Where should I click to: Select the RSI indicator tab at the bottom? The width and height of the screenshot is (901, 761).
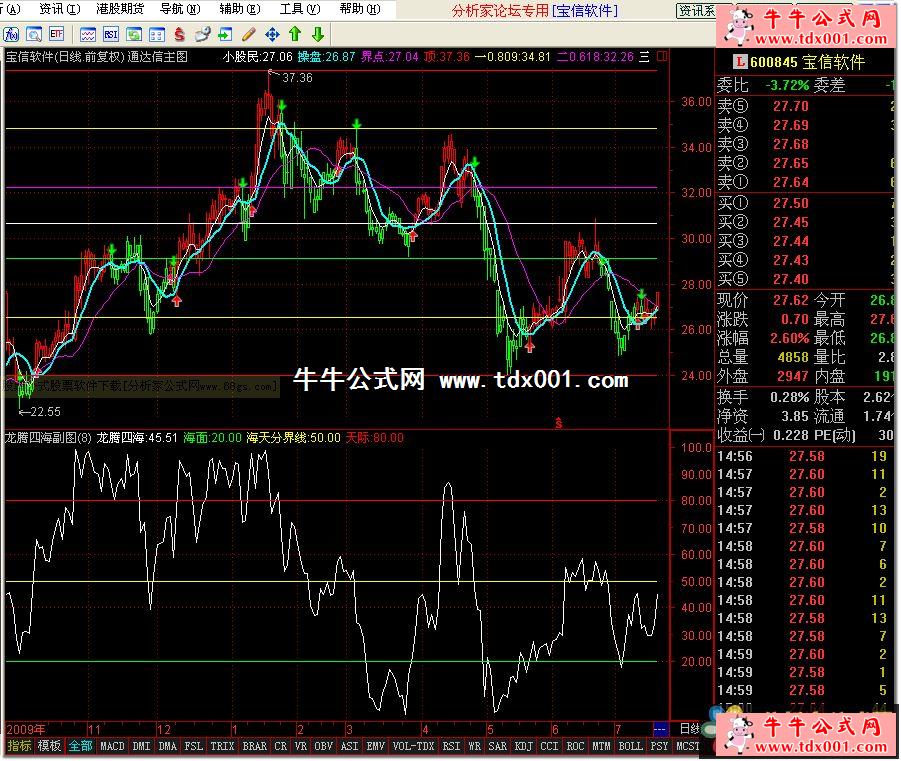point(451,746)
